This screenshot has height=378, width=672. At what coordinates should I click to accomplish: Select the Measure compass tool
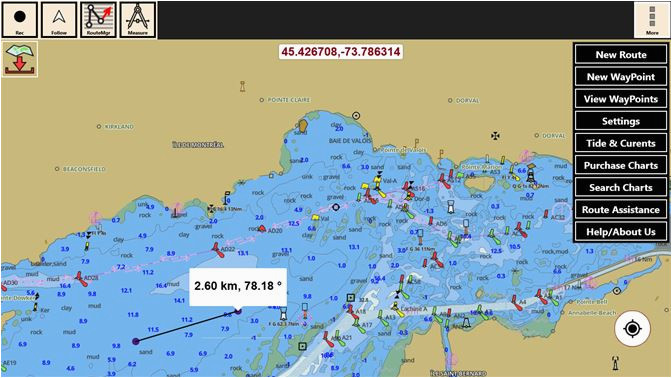(138, 20)
